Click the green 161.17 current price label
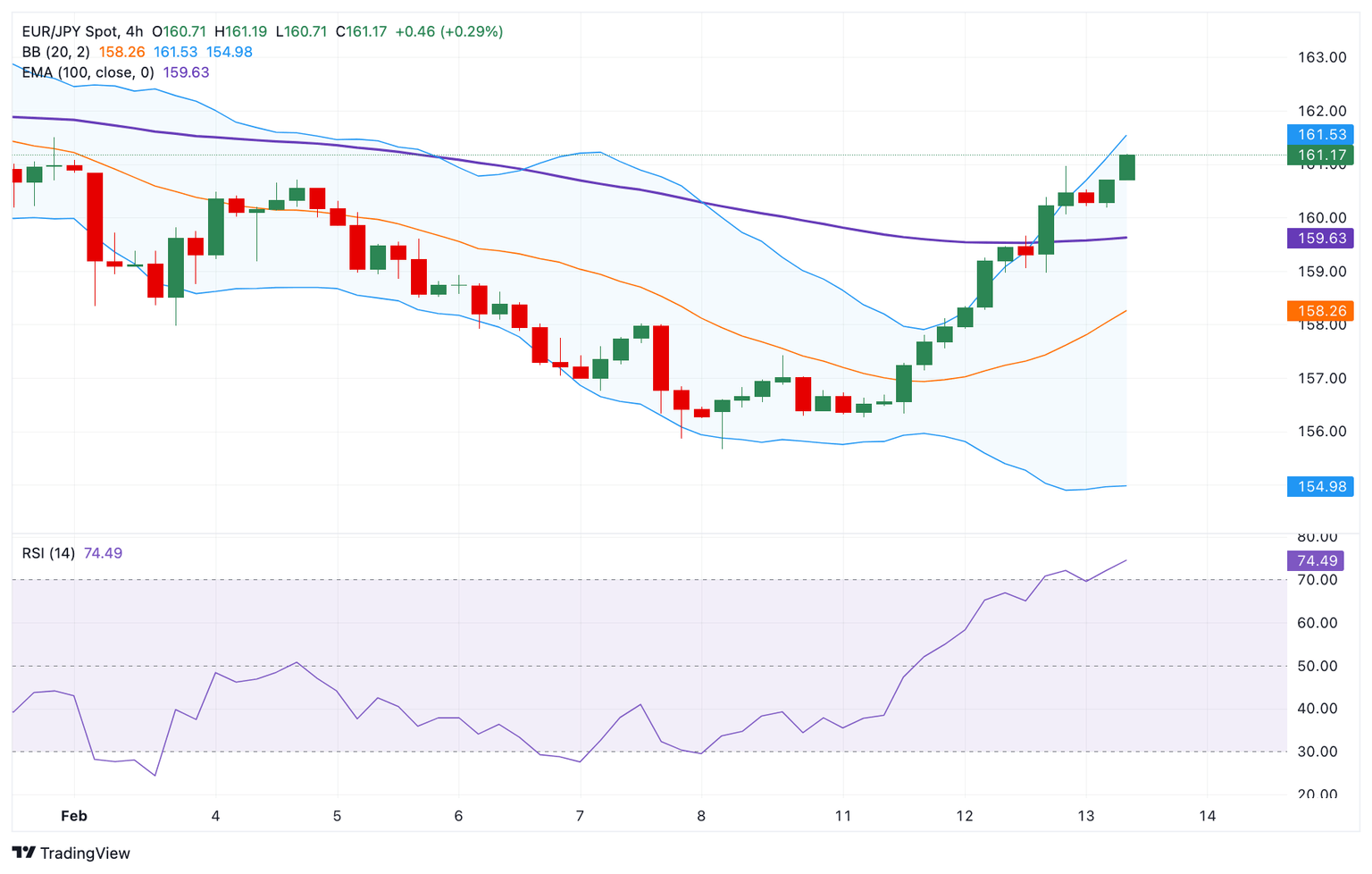 1319,155
